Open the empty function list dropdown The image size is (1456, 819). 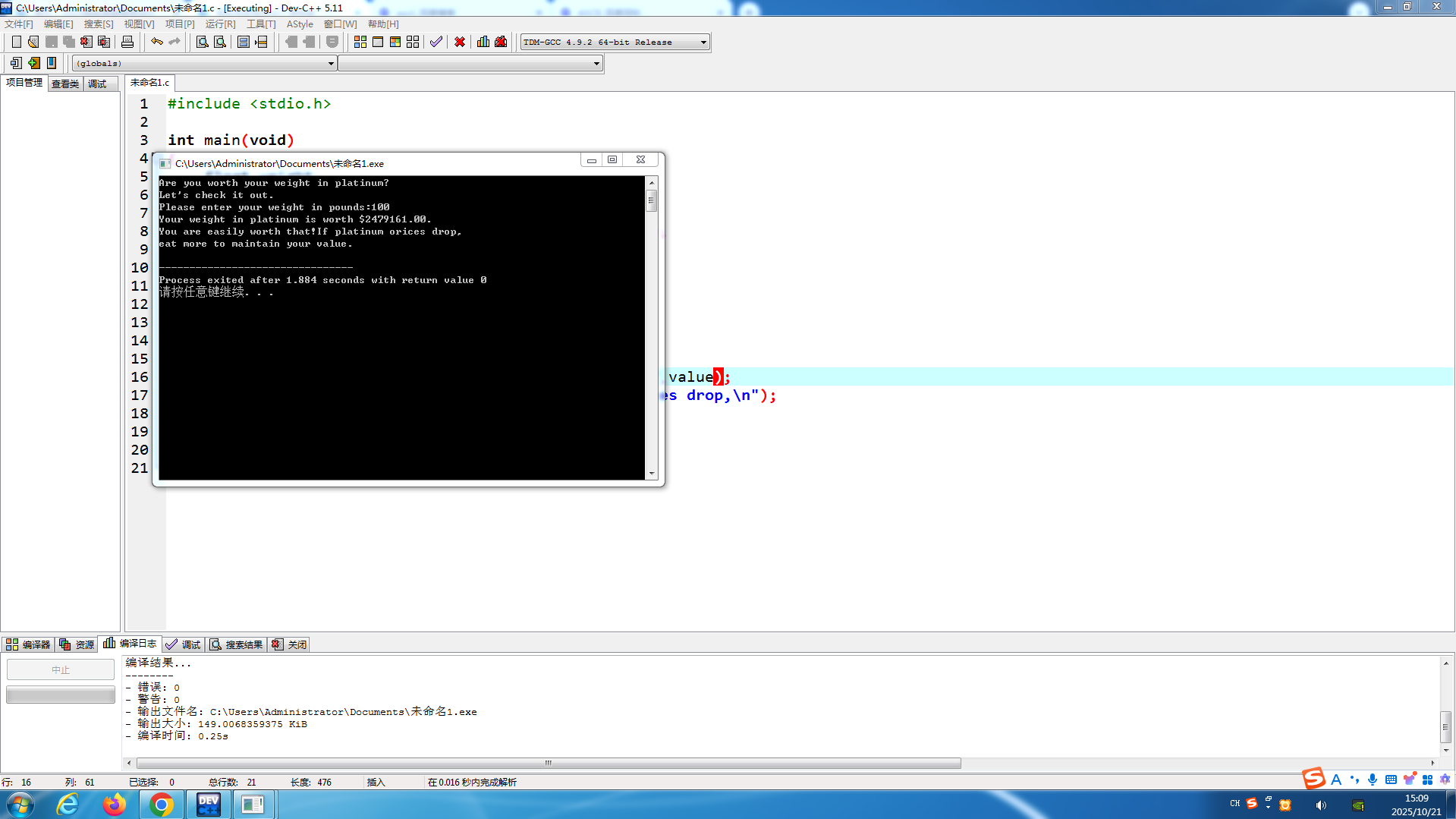pyautogui.click(x=596, y=64)
